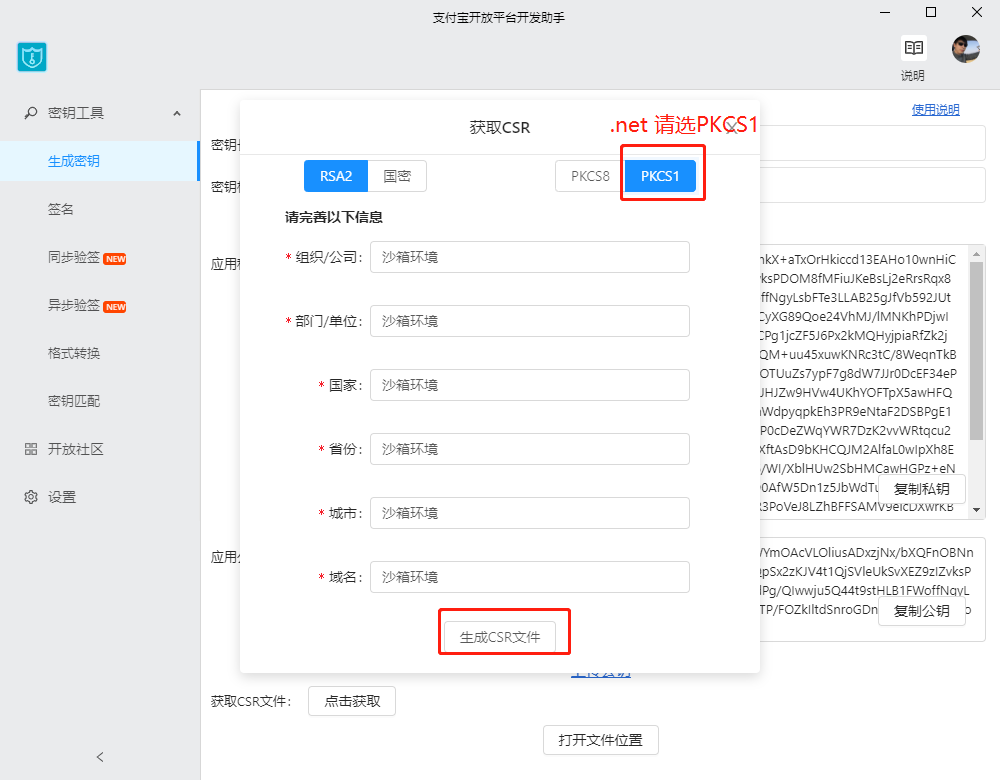1000x780 pixels.
Task: Choose the PKCS8 key format
Action: tap(590, 176)
